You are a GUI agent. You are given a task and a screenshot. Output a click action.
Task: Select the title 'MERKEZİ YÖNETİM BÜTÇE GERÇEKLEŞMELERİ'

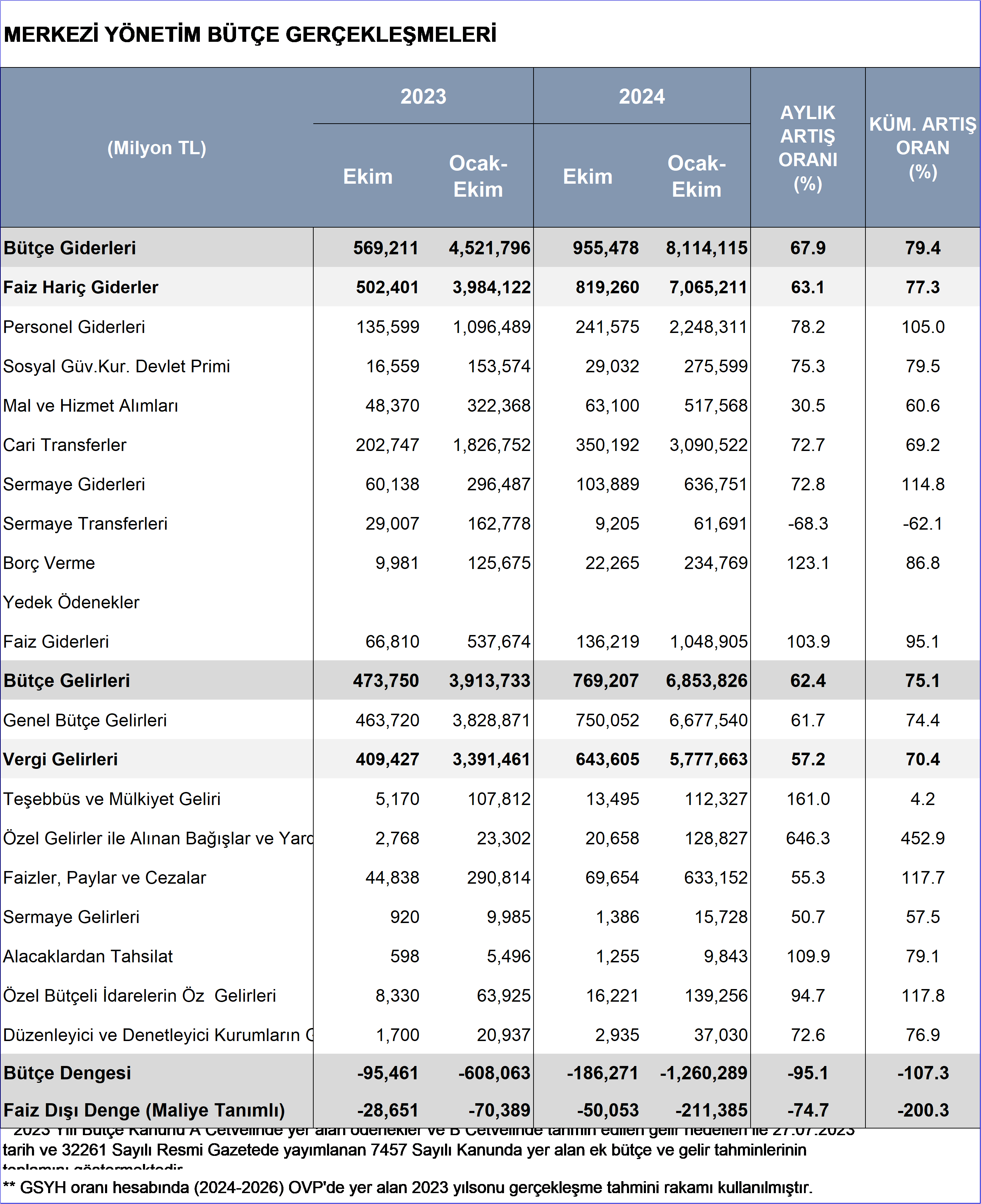click(x=250, y=34)
